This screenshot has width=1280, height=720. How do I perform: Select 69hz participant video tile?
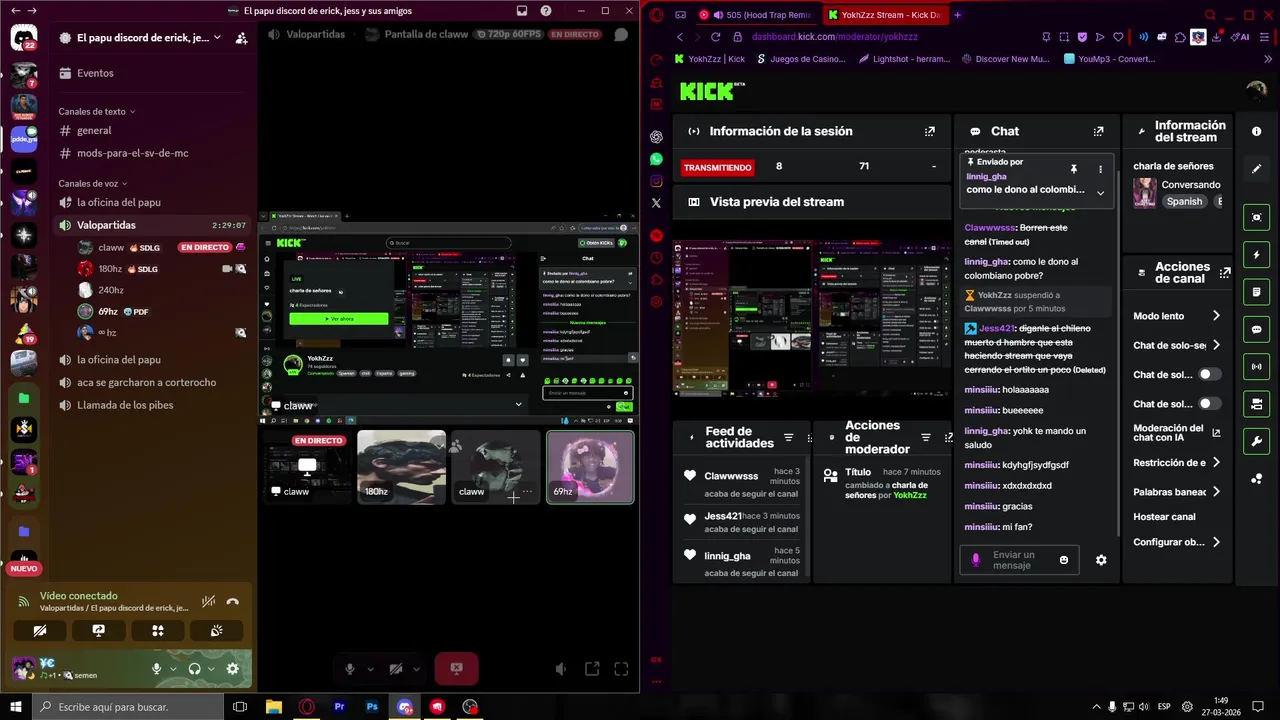pos(590,467)
